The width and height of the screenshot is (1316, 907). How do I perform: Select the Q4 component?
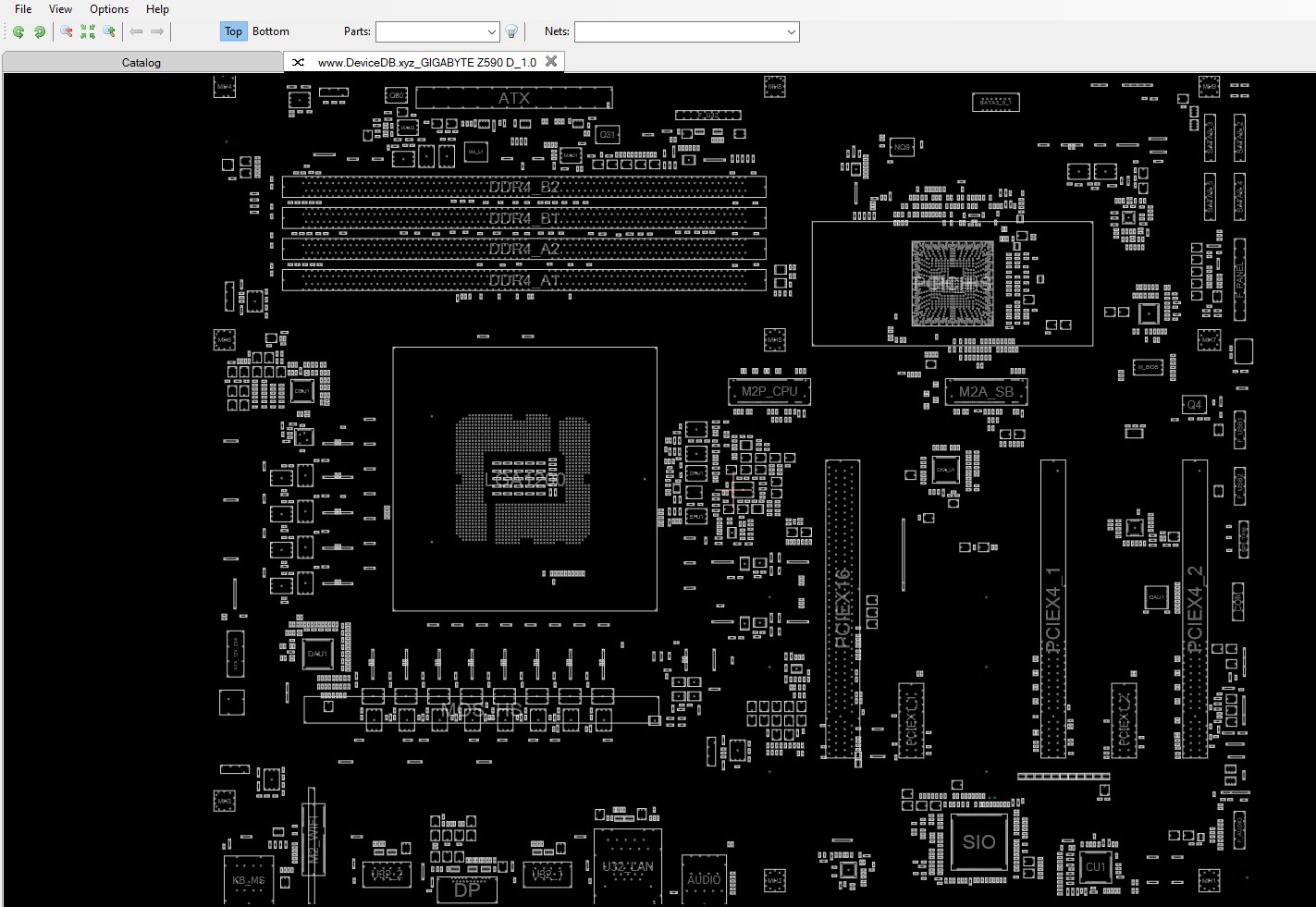(x=1194, y=404)
